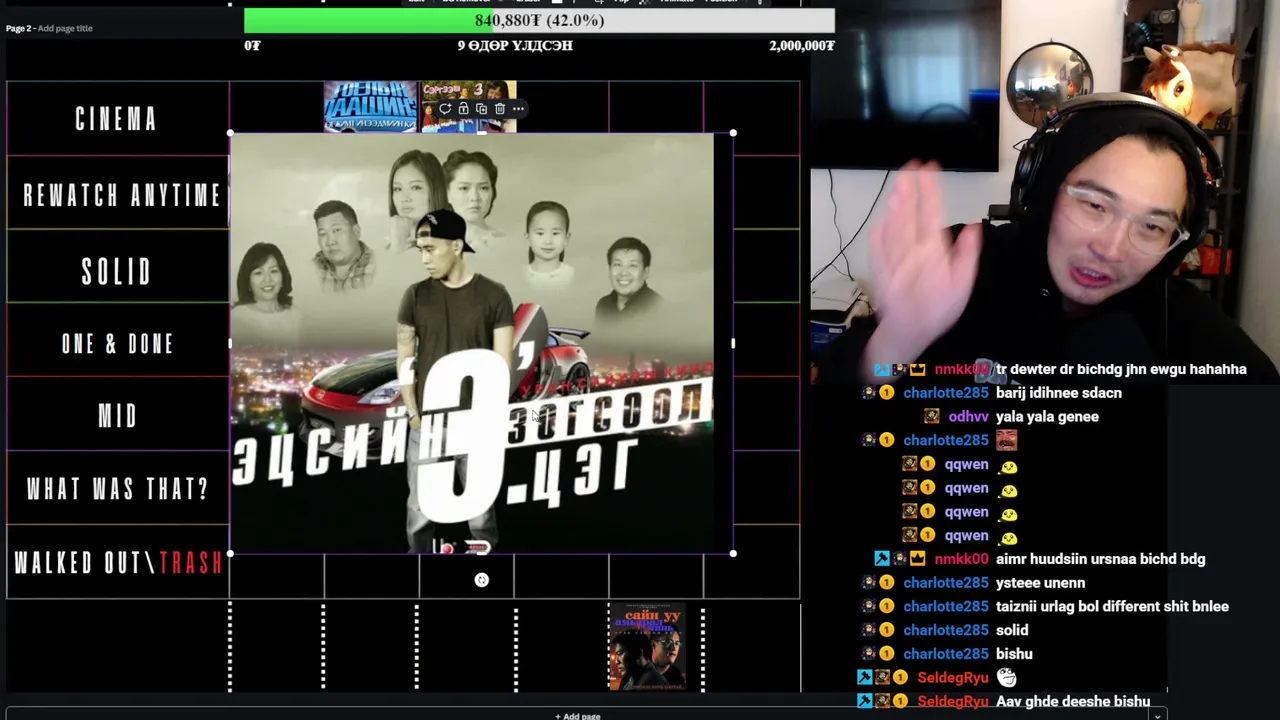This screenshot has width=1280, height=720.
Task: Delete the selected poster with the trash icon
Action: click(x=500, y=108)
